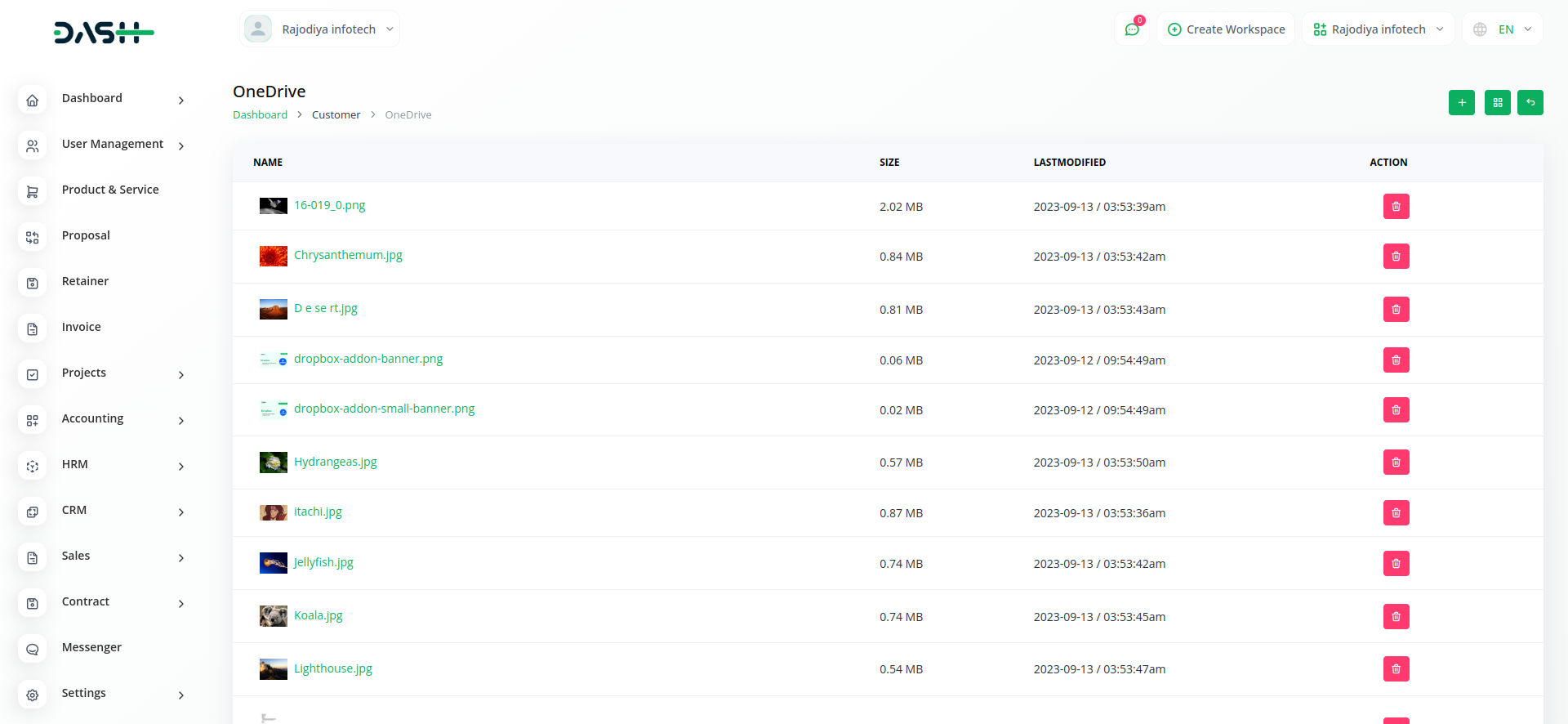Open Messenger from the sidebar
Screen dimensions: 1568x724
click(91, 648)
